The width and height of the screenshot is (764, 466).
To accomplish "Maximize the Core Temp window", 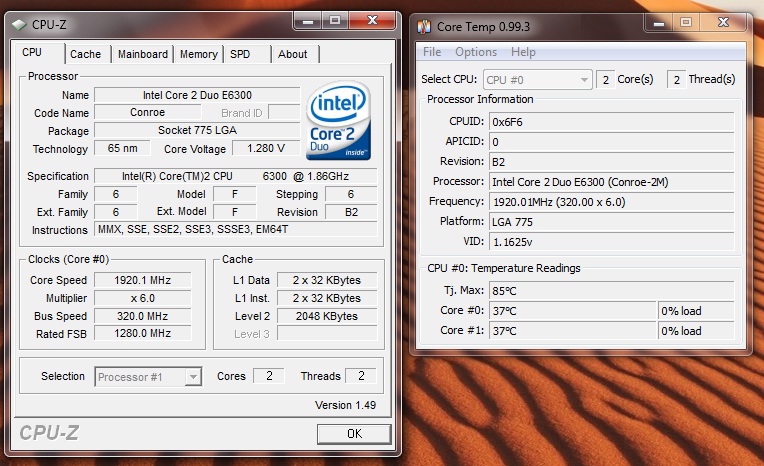I will coord(686,22).
